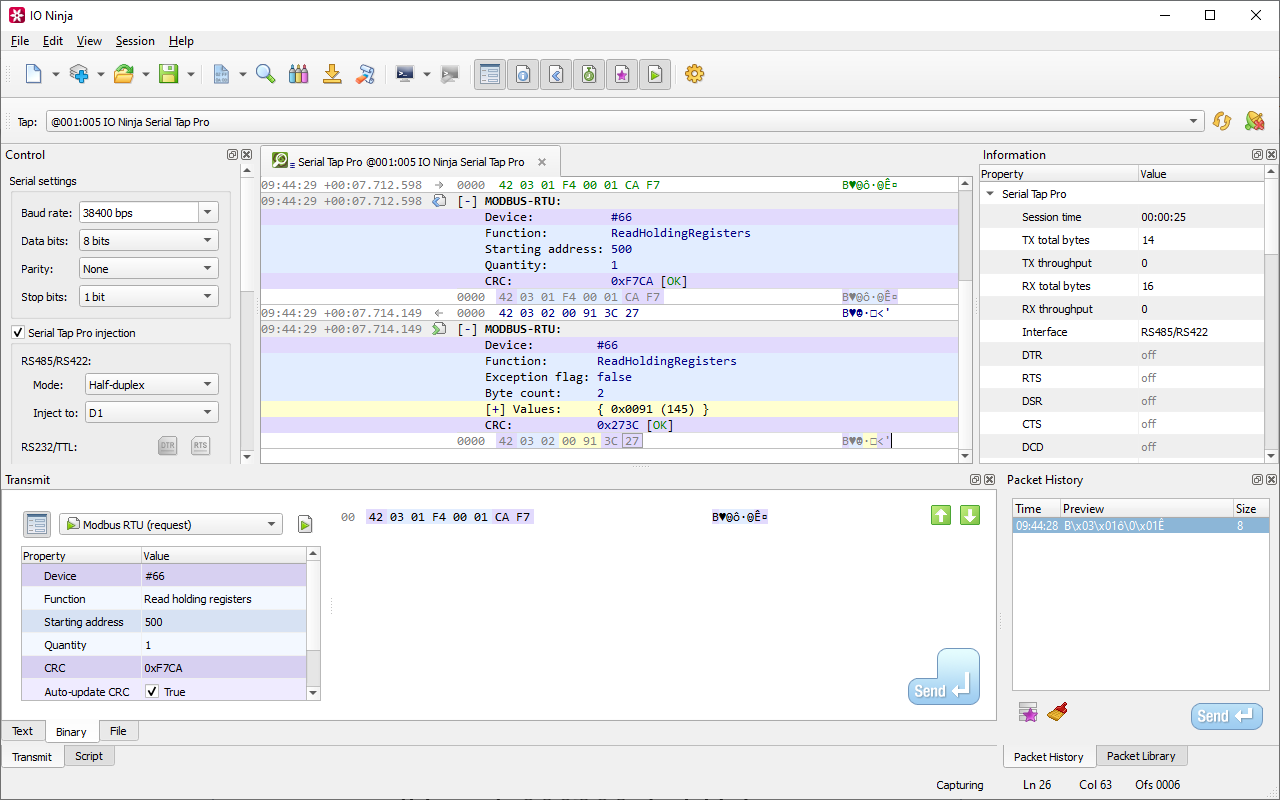1280x800 pixels.
Task: Open the Modbus RTU (request) template dropdown
Action: tap(171, 524)
